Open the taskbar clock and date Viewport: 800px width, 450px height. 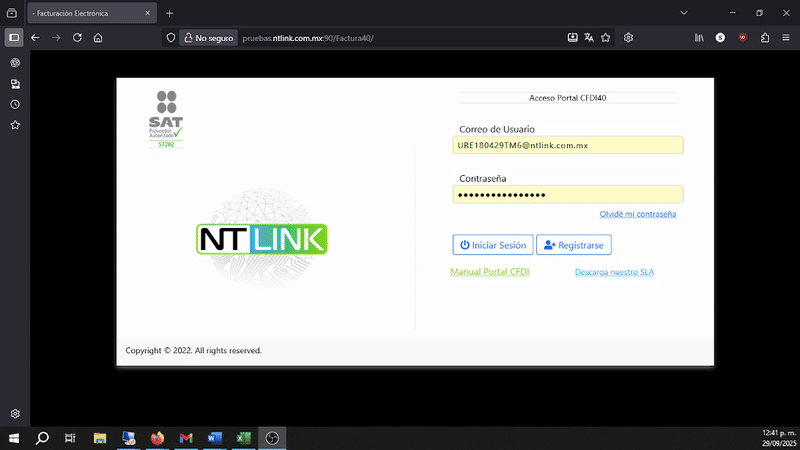pos(779,438)
